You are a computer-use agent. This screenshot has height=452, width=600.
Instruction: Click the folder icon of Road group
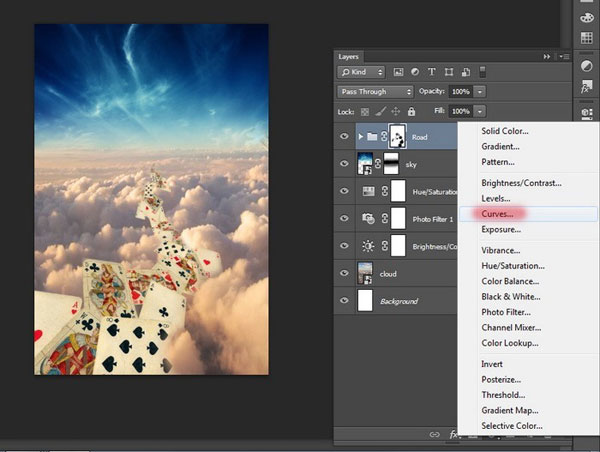pos(372,136)
